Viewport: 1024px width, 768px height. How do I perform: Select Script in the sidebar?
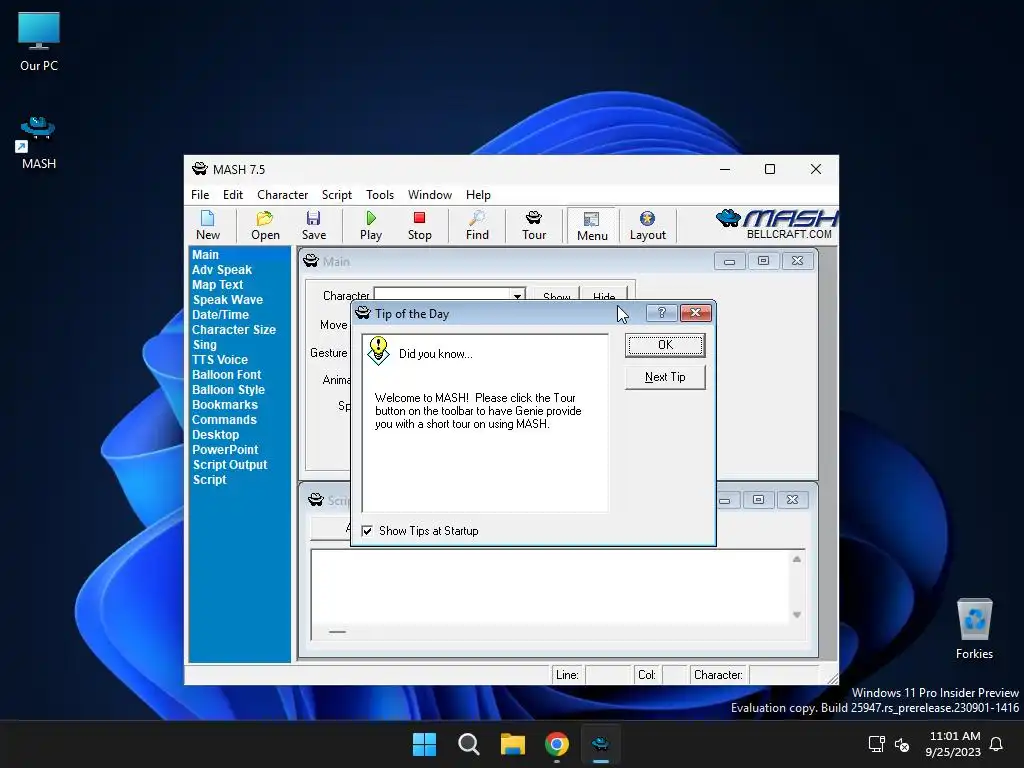209,480
